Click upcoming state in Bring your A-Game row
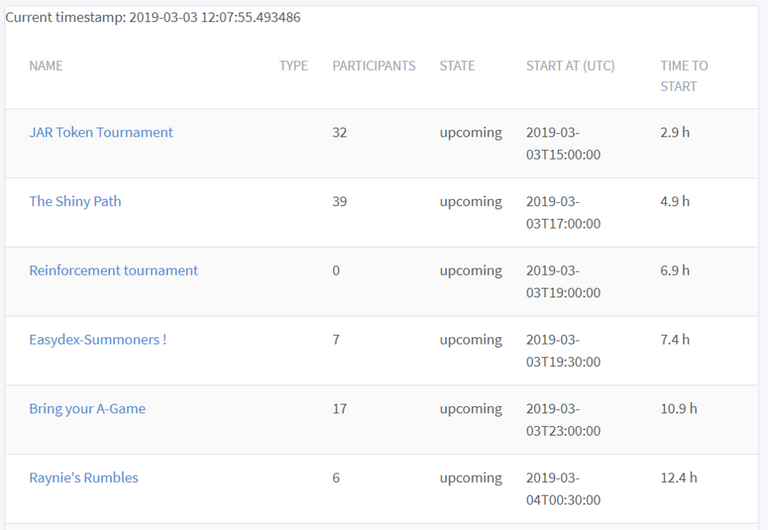This screenshot has height=530, width=768. pos(470,409)
